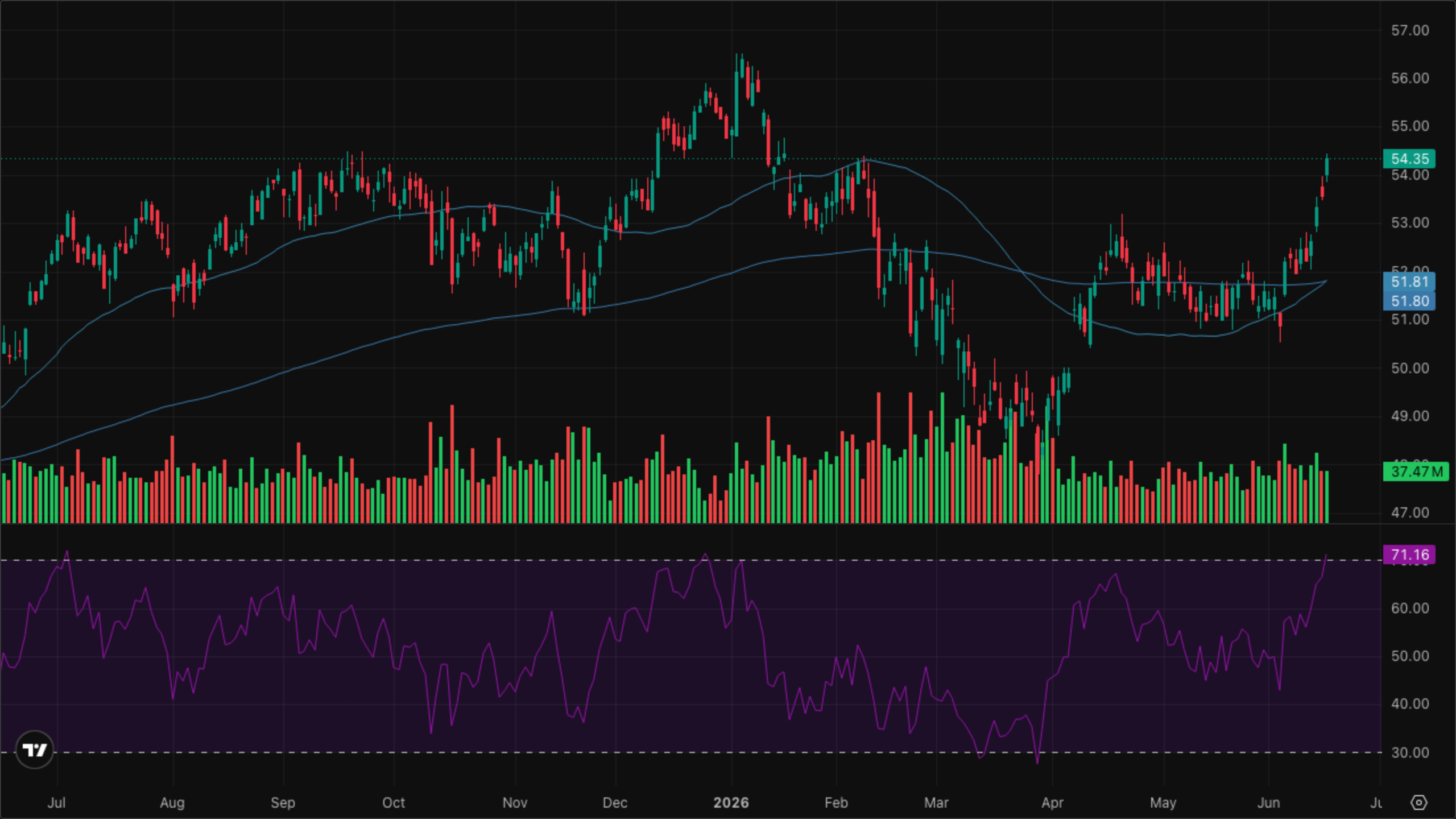Click the 30.00 RSI scale level
1456x819 pixels.
(1410, 752)
